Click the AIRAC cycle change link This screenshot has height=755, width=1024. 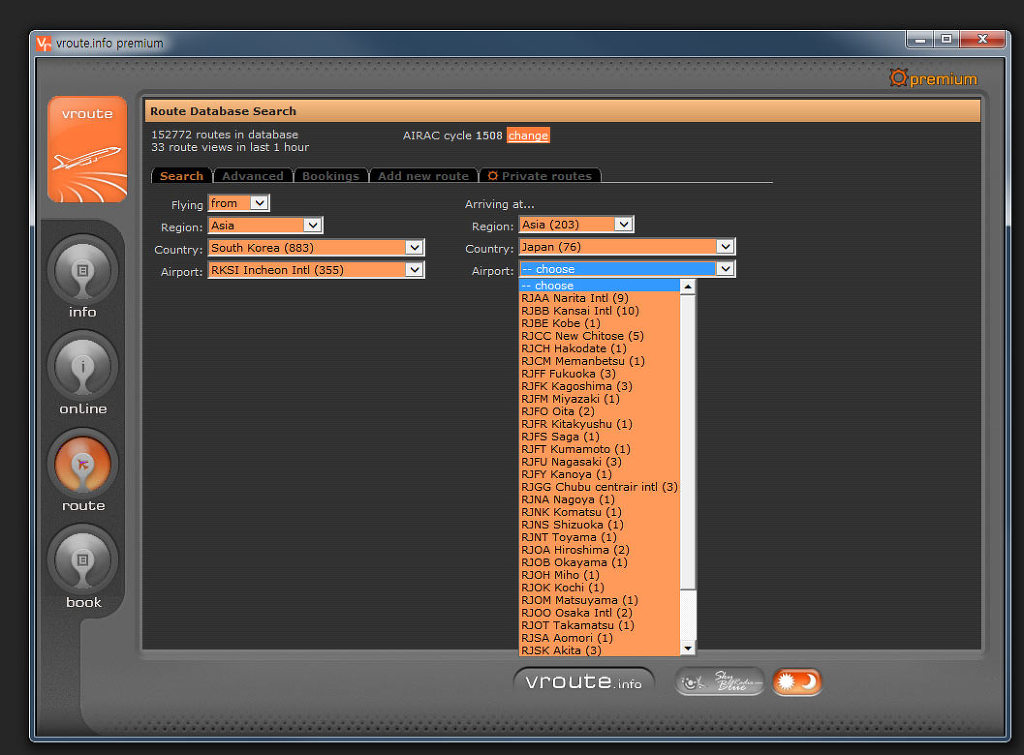click(x=527, y=135)
